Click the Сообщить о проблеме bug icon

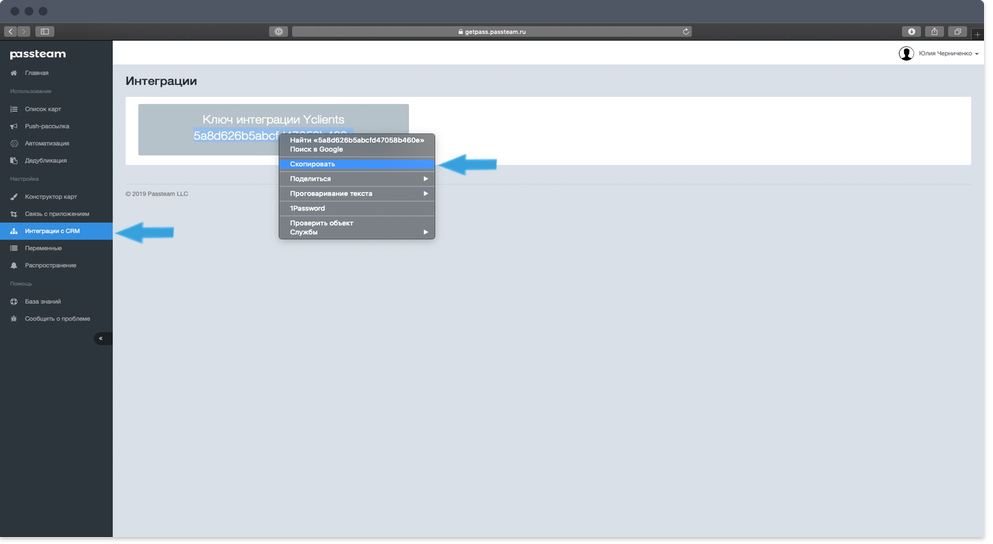click(x=14, y=319)
